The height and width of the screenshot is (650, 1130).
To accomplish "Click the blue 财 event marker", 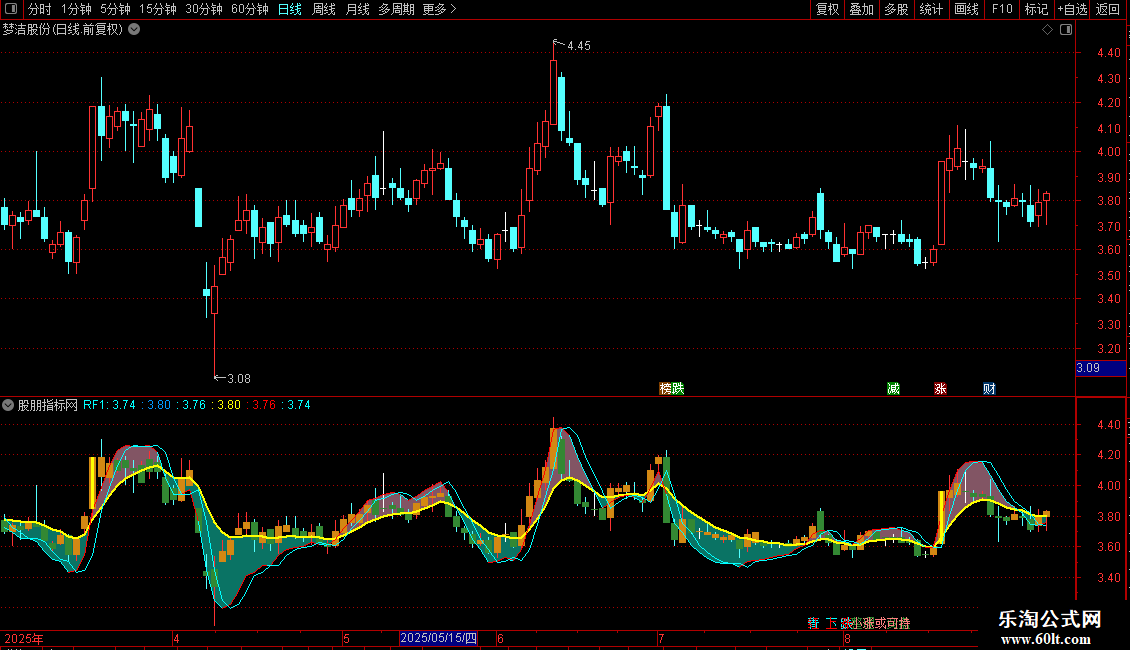I will pos(989,388).
